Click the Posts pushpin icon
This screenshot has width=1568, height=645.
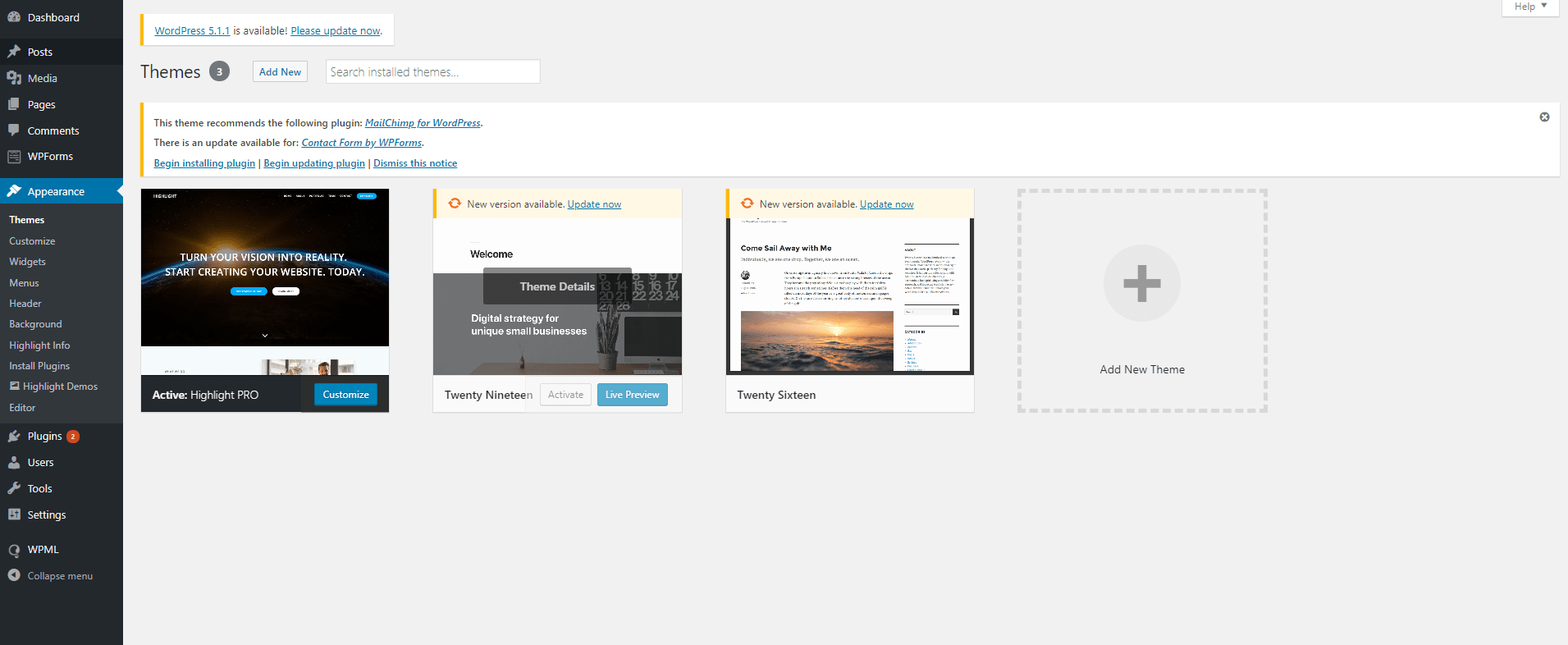tap(14, 52)
